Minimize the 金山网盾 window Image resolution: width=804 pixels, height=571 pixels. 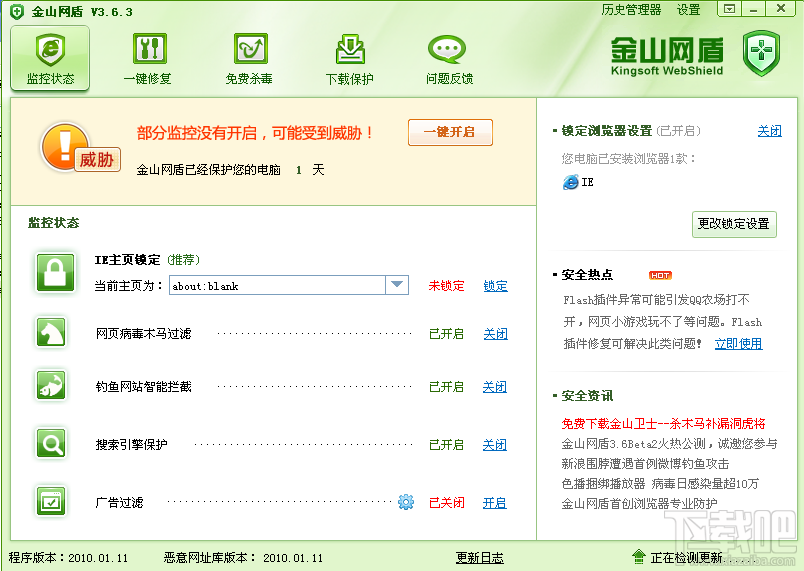(x=753, y=9)
